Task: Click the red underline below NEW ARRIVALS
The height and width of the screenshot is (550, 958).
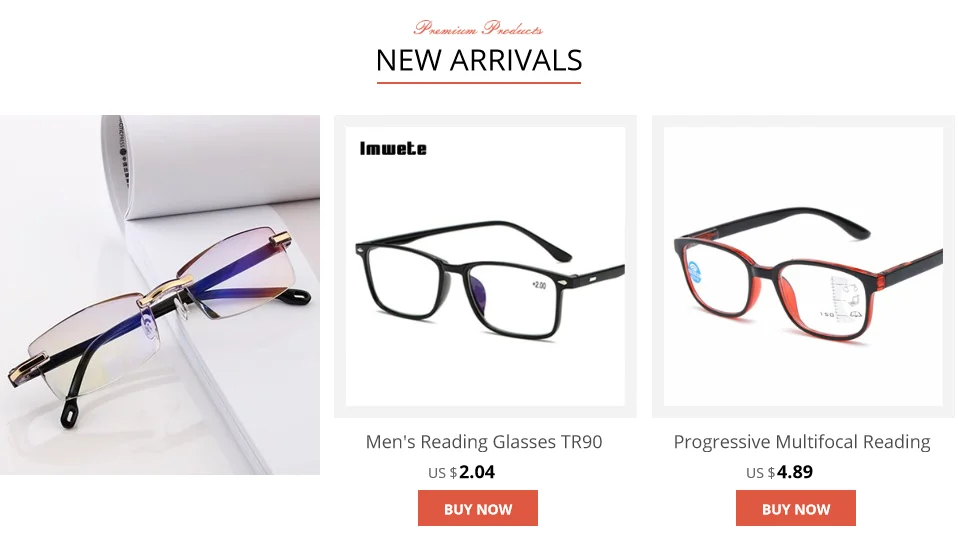Action: point(478,82)
